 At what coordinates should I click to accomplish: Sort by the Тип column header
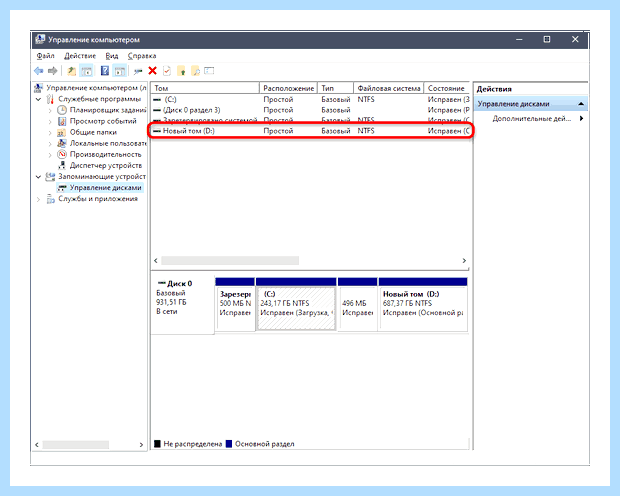pos(335,88)
